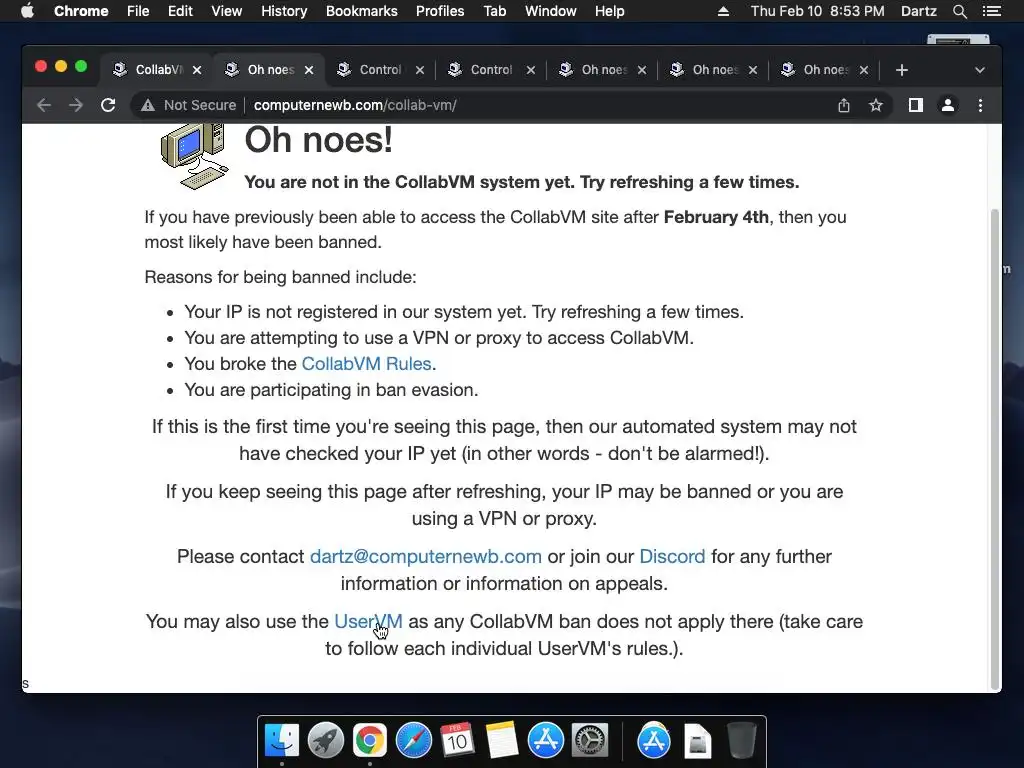Click the 'Oh noes!' heading
The width and height of the screenshot is (1024, 768).
point(319,140)
